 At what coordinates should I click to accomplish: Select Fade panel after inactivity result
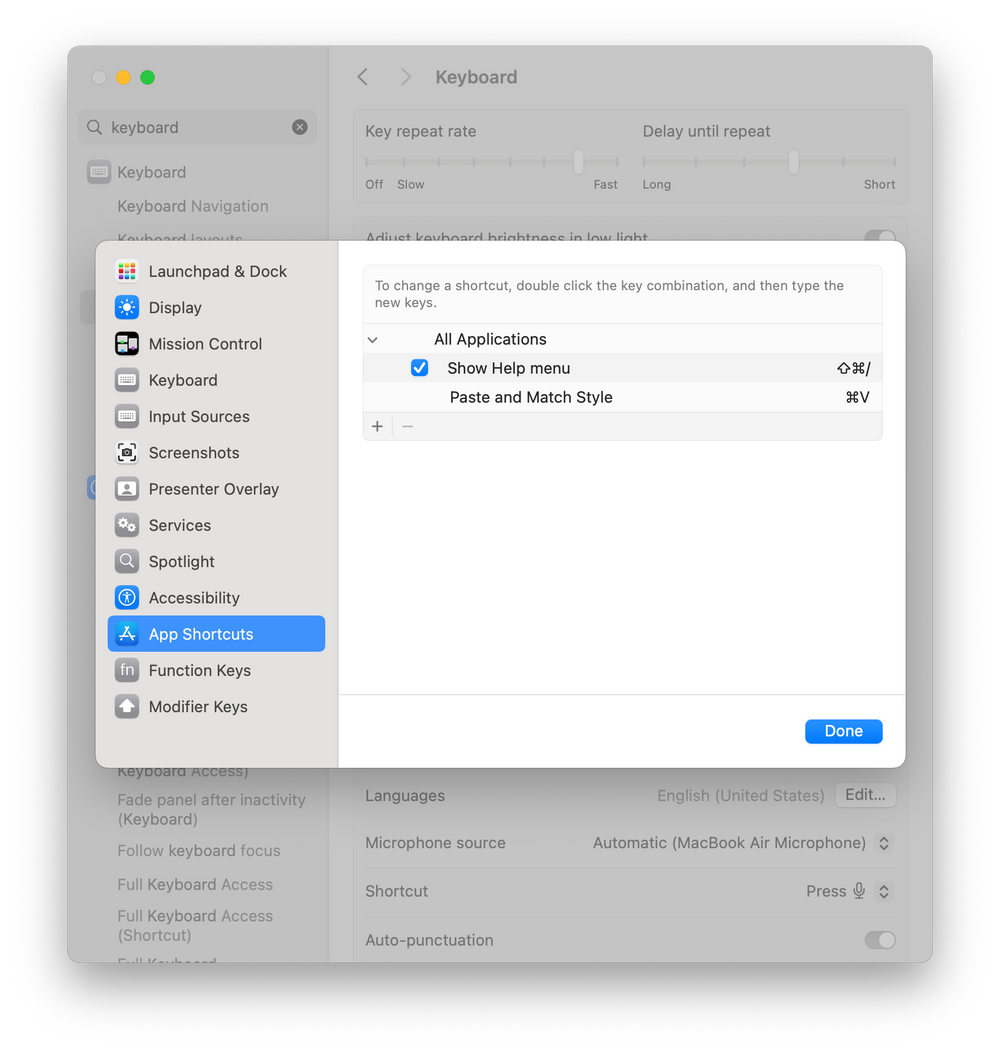click(x=211, y=809)
